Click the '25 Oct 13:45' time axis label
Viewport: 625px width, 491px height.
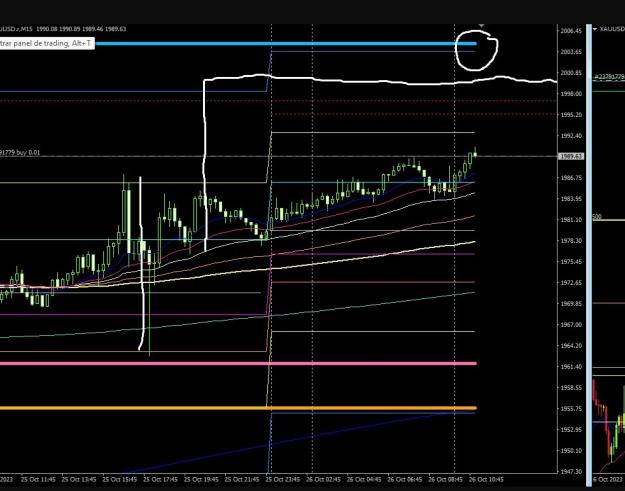coord(79,479)
